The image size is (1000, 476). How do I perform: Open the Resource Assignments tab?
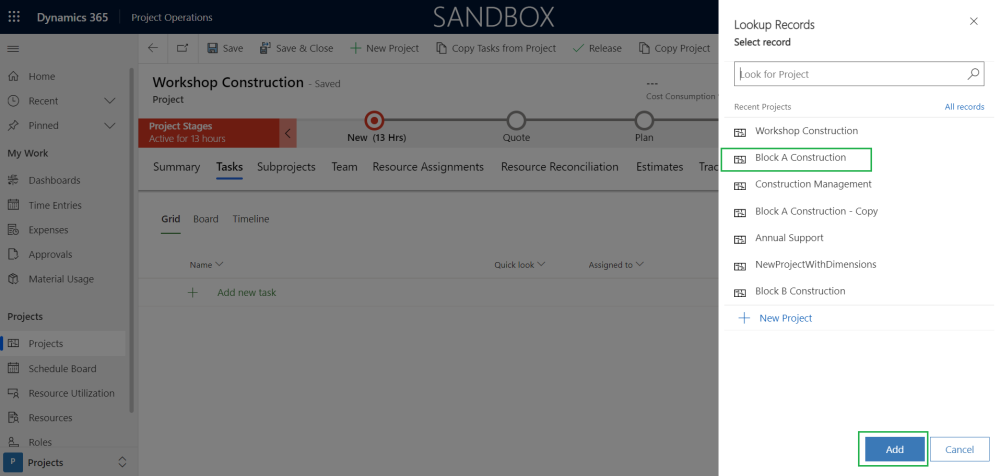(428, 167)
